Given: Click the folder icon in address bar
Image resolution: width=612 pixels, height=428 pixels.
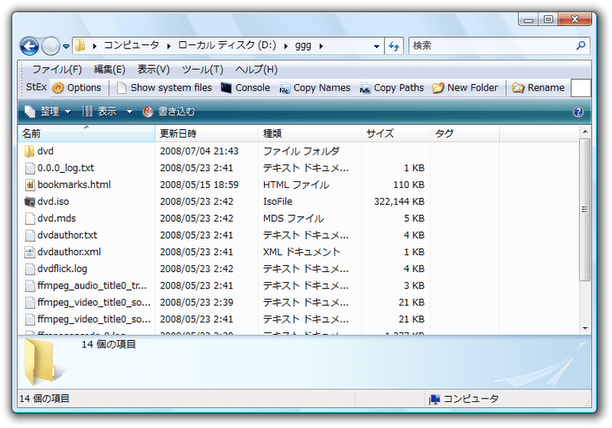Looking at the screenshot, I should tap(80, 46).
